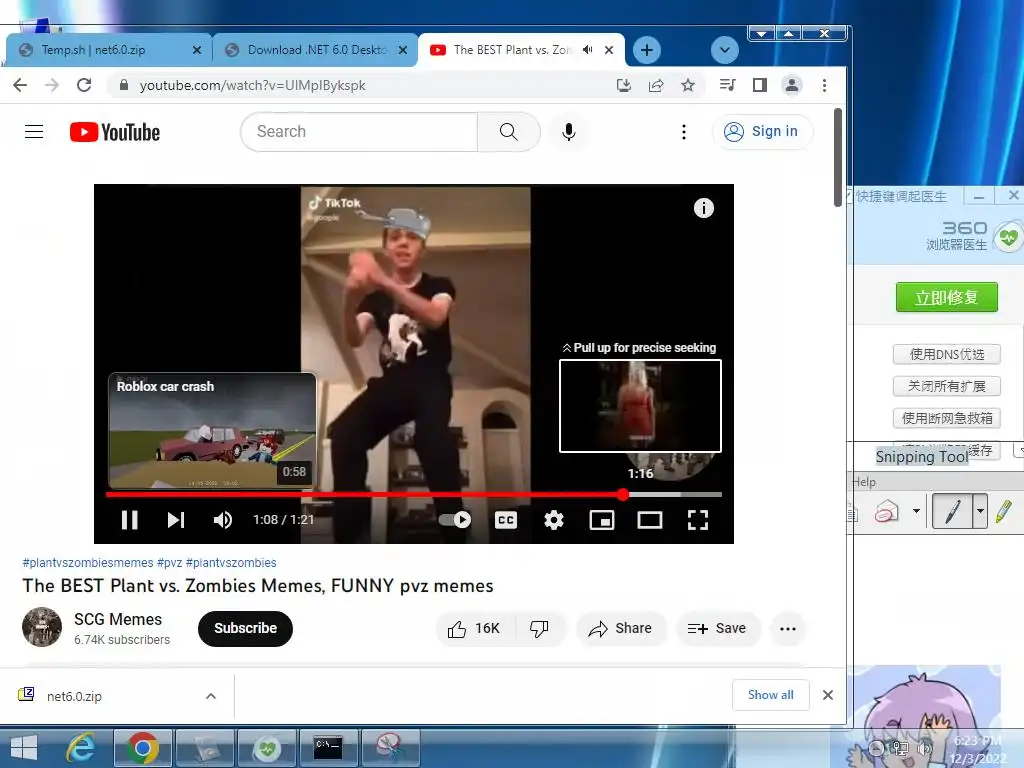The height and width of the screenshot is (768, 1024).
Task: Search with your voice microphone
Action: pyautogui.click(x=569, y=132)
